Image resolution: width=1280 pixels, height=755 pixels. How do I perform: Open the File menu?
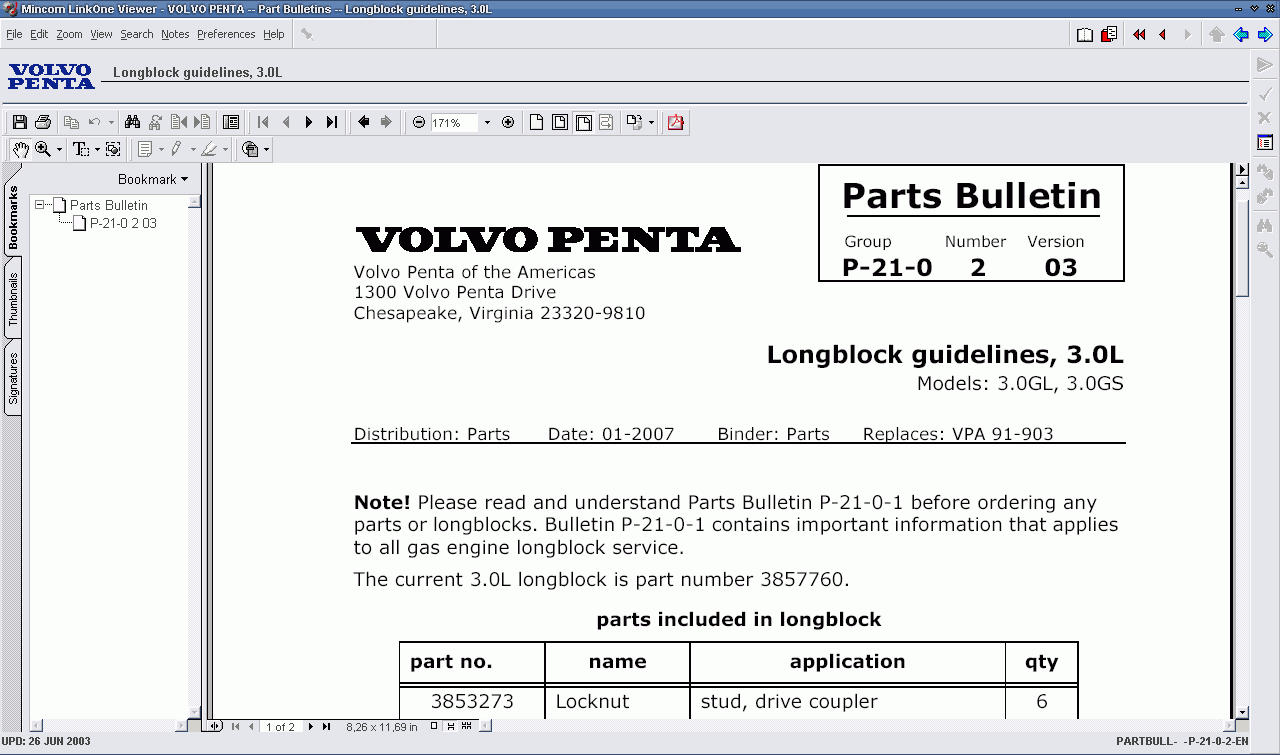pos(14,34)
